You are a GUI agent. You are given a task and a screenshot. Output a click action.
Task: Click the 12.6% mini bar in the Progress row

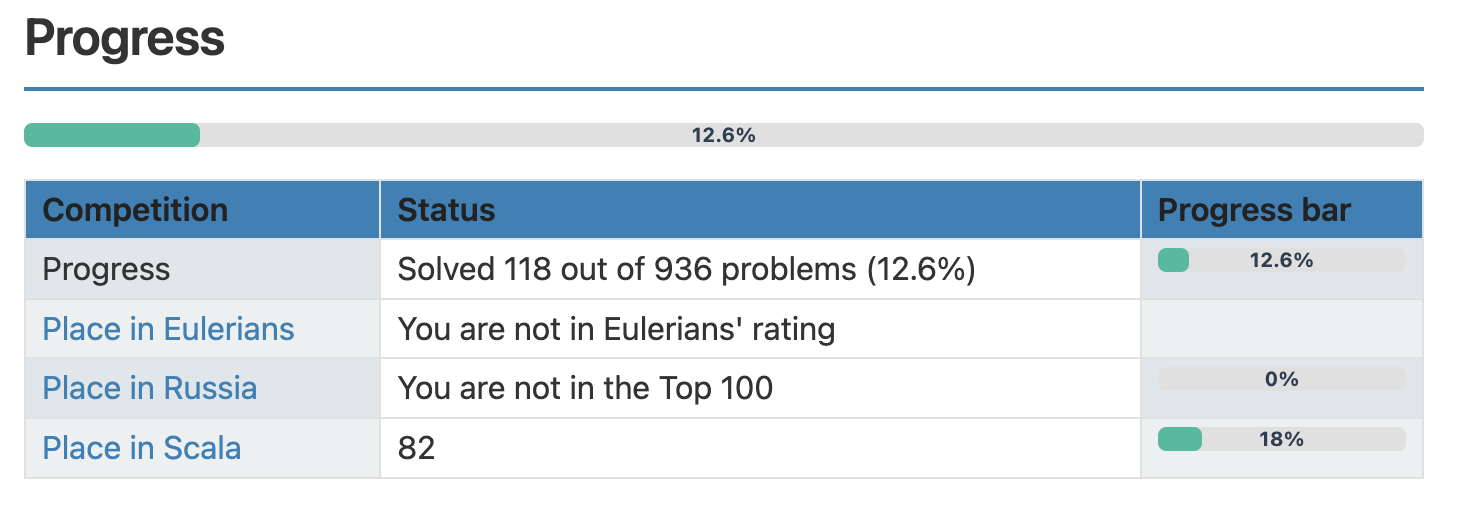(x=1281, y=260)
